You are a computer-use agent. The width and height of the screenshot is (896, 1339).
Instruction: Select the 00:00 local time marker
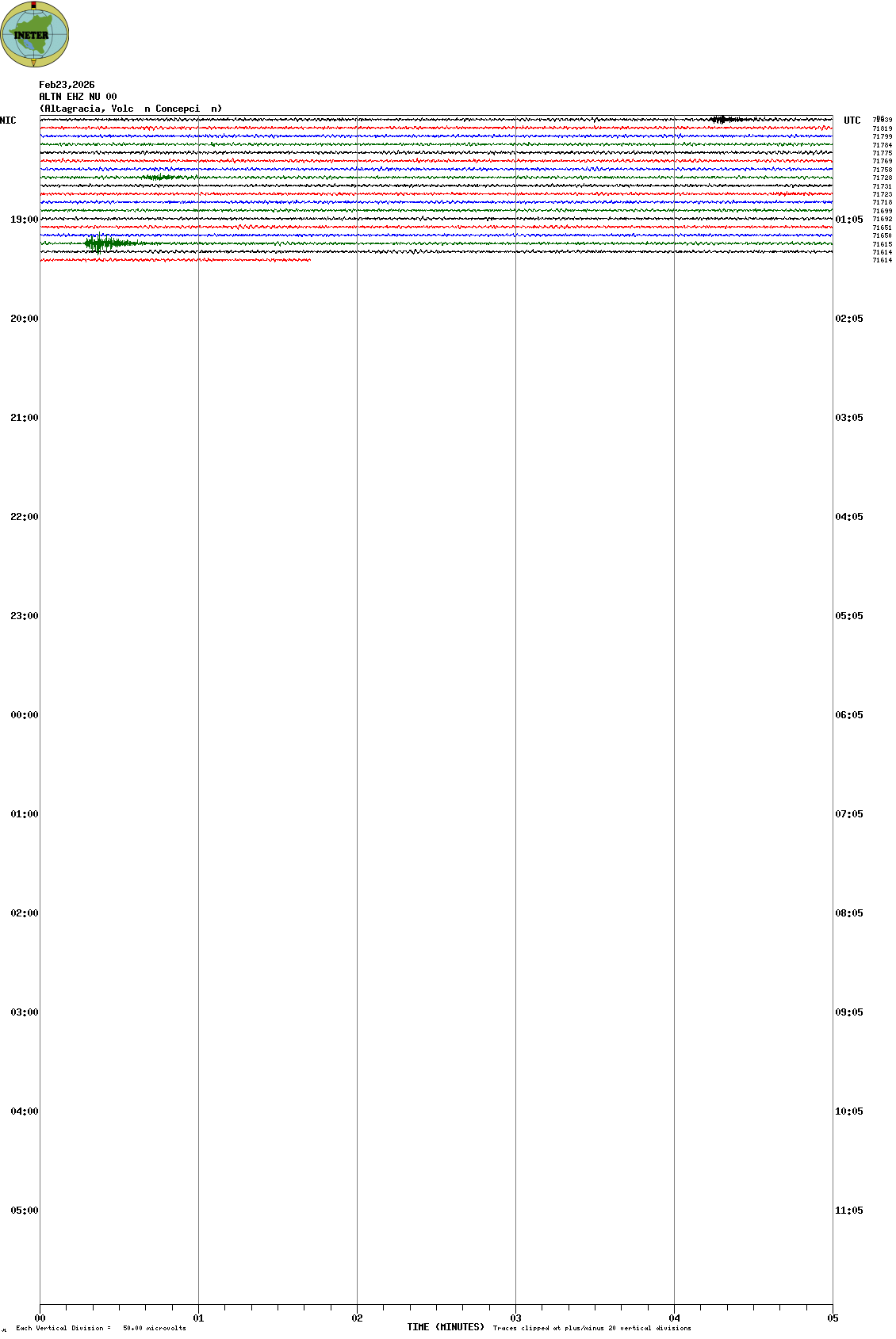pos(24,715)
